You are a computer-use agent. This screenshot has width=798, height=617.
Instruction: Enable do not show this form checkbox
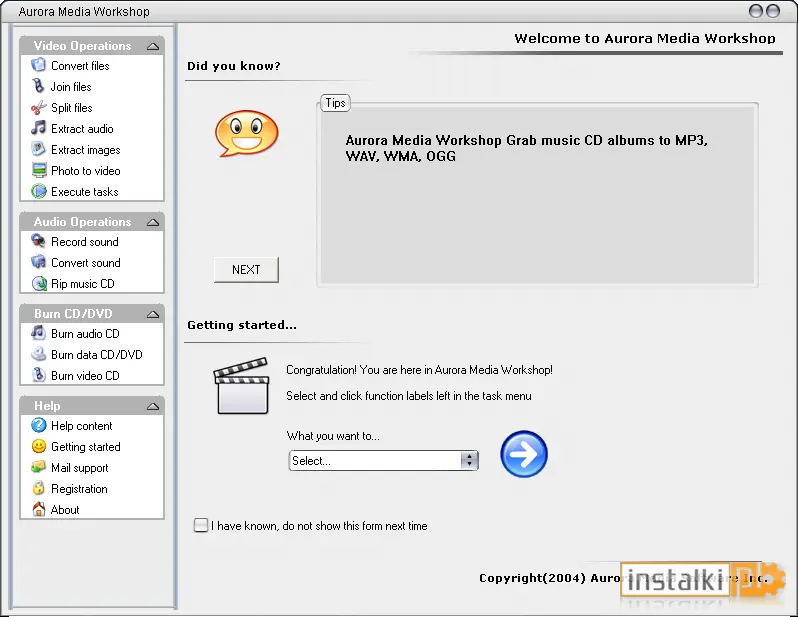(x=201, y=525)
